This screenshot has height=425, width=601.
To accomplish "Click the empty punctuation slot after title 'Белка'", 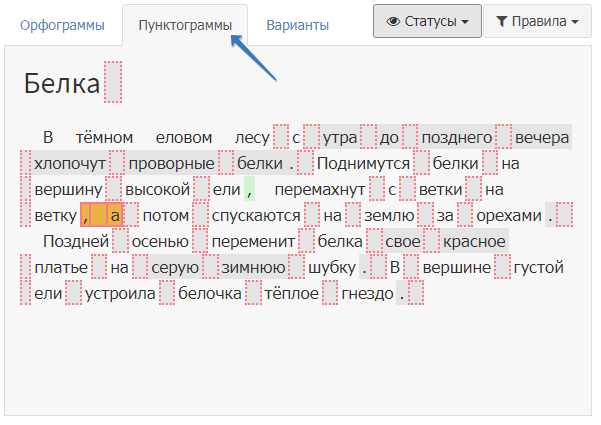I will (113, 83).
